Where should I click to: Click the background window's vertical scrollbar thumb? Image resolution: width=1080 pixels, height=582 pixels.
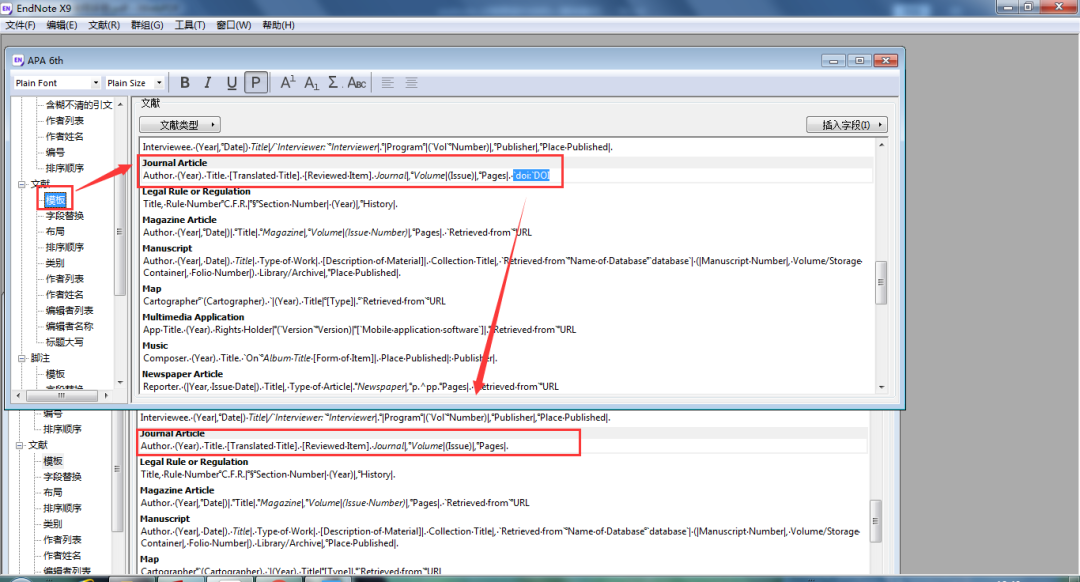[x=875, y=521]
